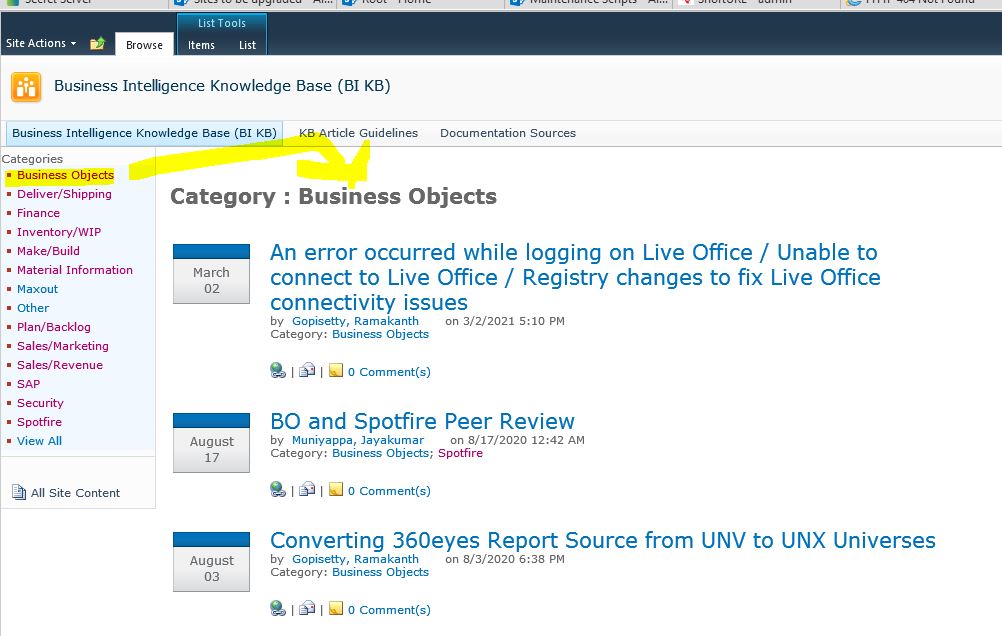
Task: Open the Plan/Backlog category
Action: pos(54,327)
